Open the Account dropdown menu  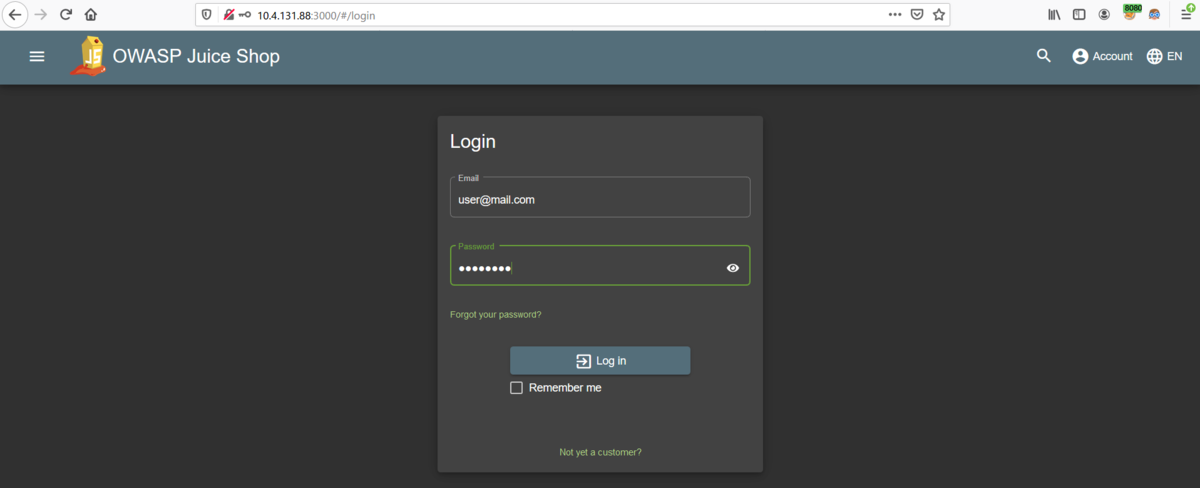tap(1102, 57)
